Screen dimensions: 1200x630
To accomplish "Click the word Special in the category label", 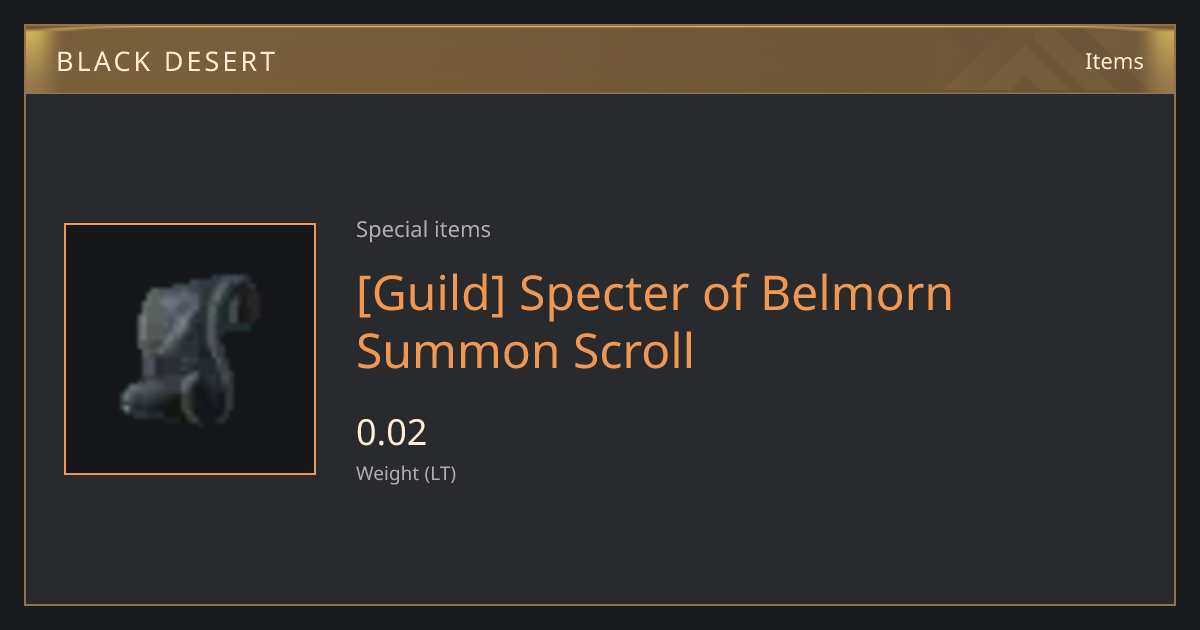I will point(391,230).
